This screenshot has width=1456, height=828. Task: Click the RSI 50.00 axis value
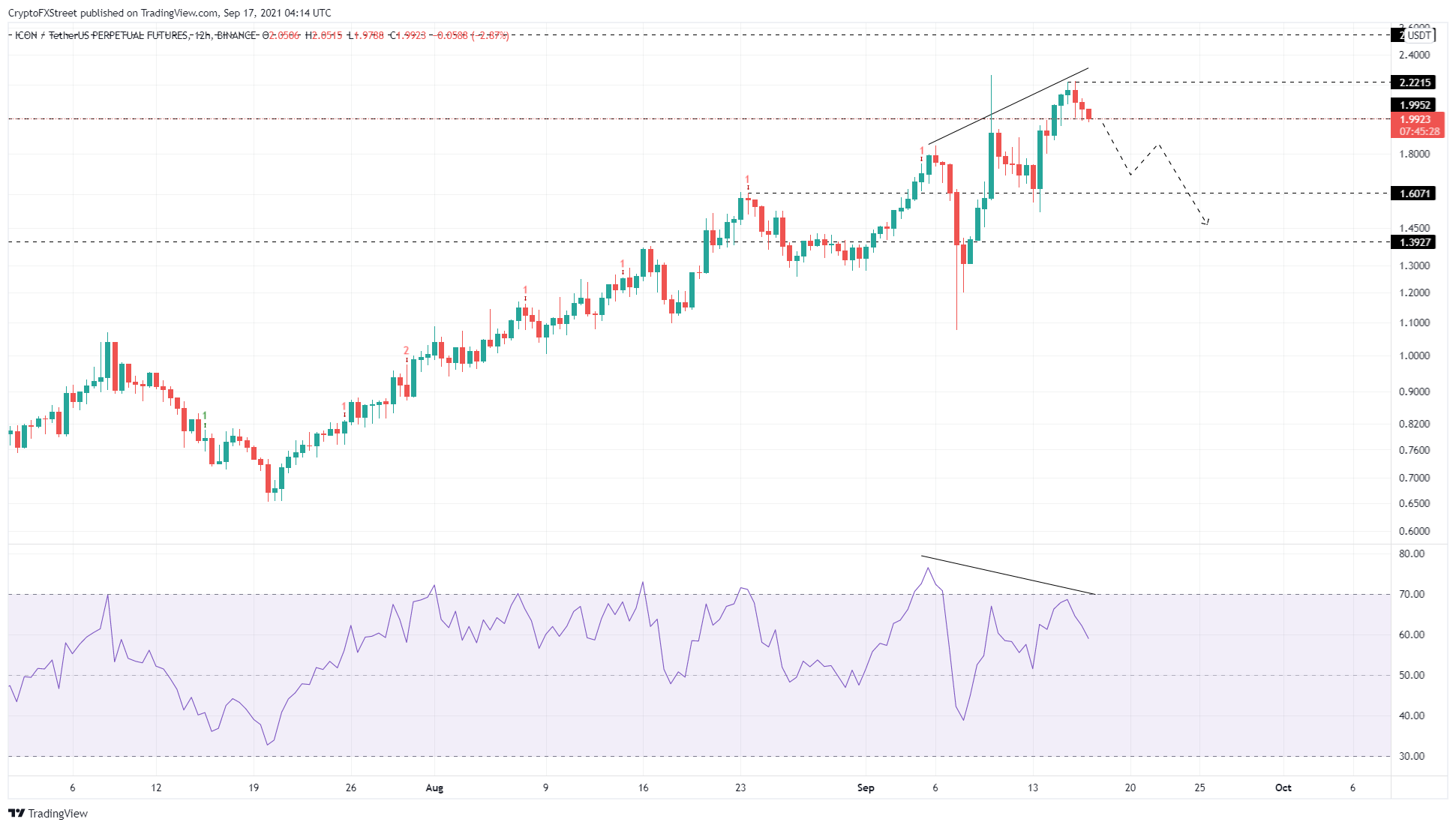pyautogui.click(x=1412, y=676)
